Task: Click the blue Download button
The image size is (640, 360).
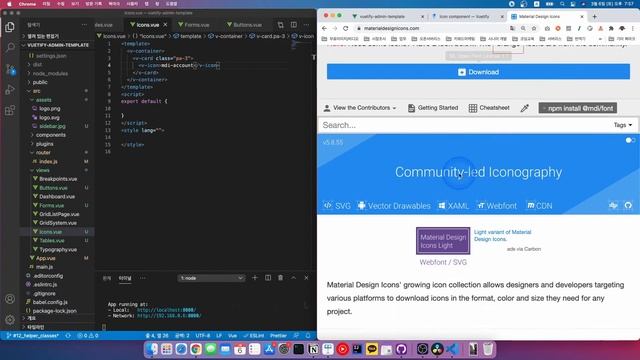Action: click(478, 72)
